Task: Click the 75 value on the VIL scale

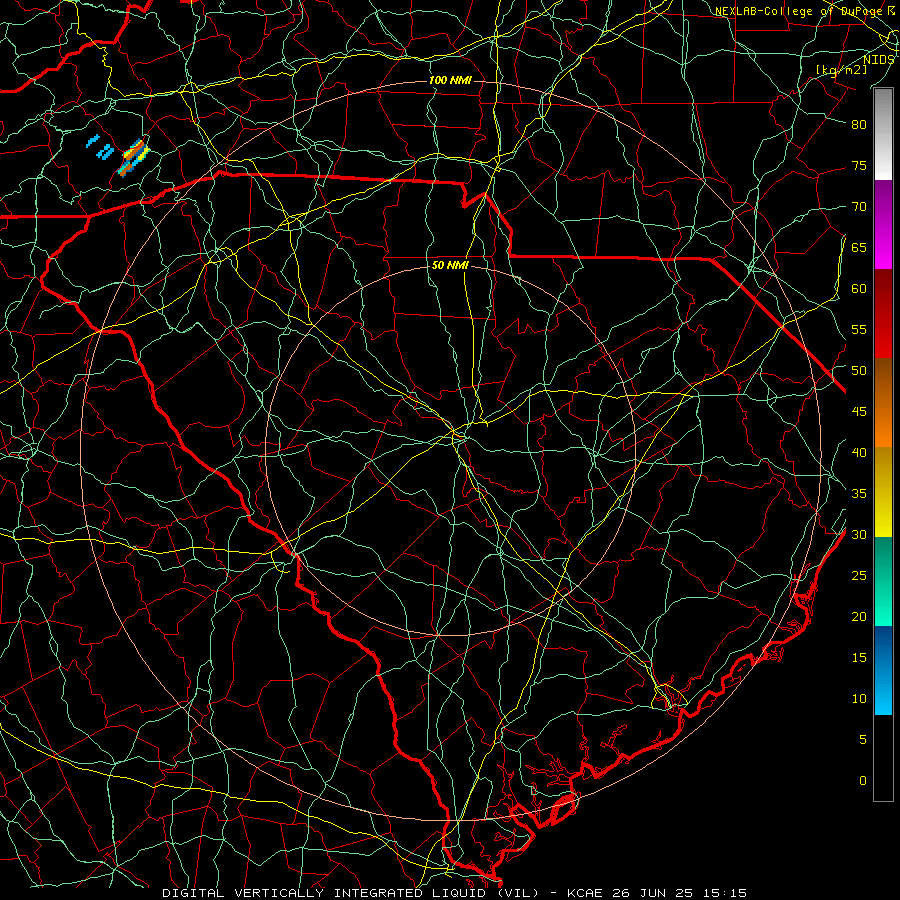Action: click(x=859, y=166)
